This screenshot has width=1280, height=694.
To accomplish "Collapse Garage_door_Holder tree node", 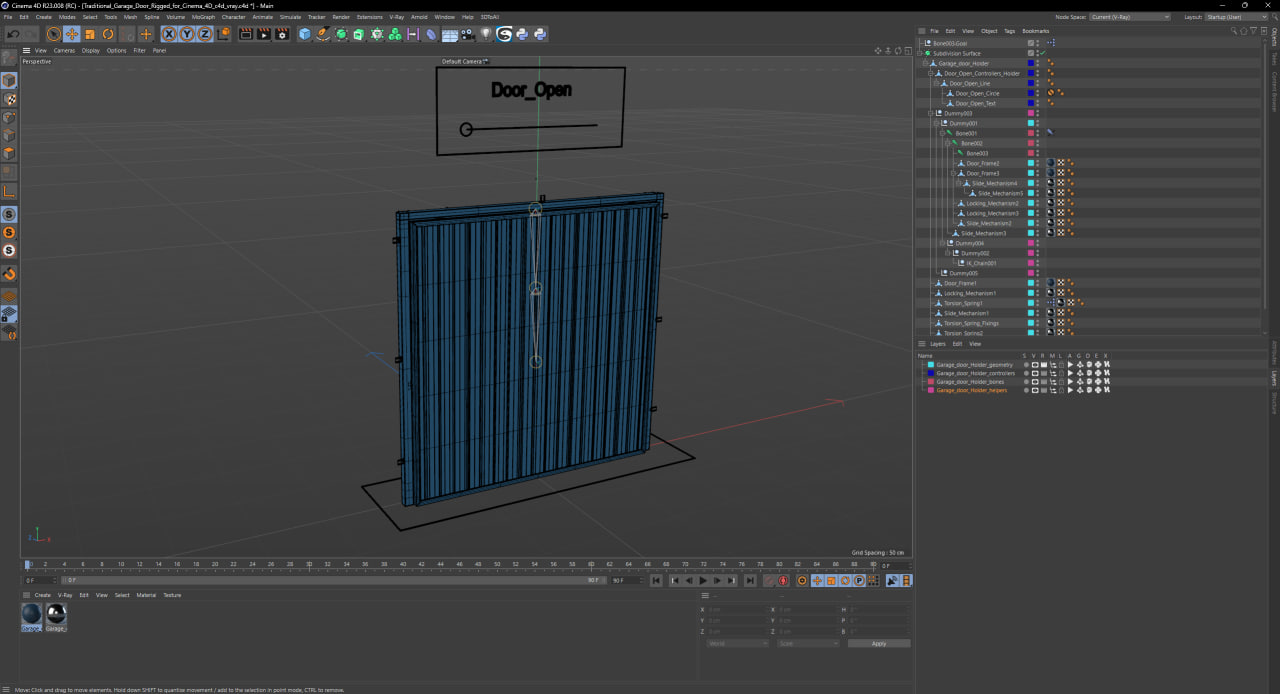I will click(925, 63).
